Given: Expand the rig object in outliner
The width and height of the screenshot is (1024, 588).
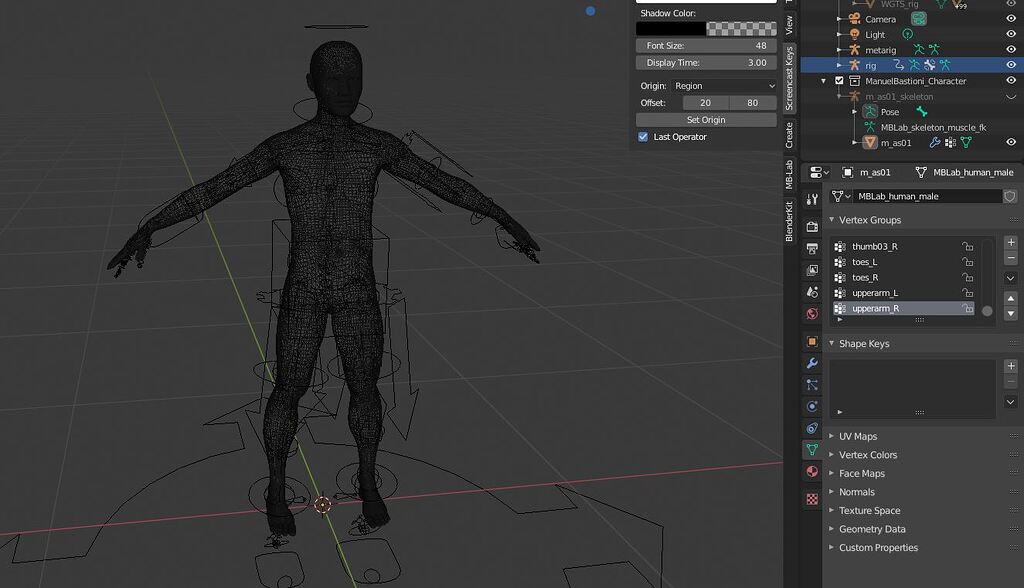Looking at the screenshot, I should click(839, 65).
